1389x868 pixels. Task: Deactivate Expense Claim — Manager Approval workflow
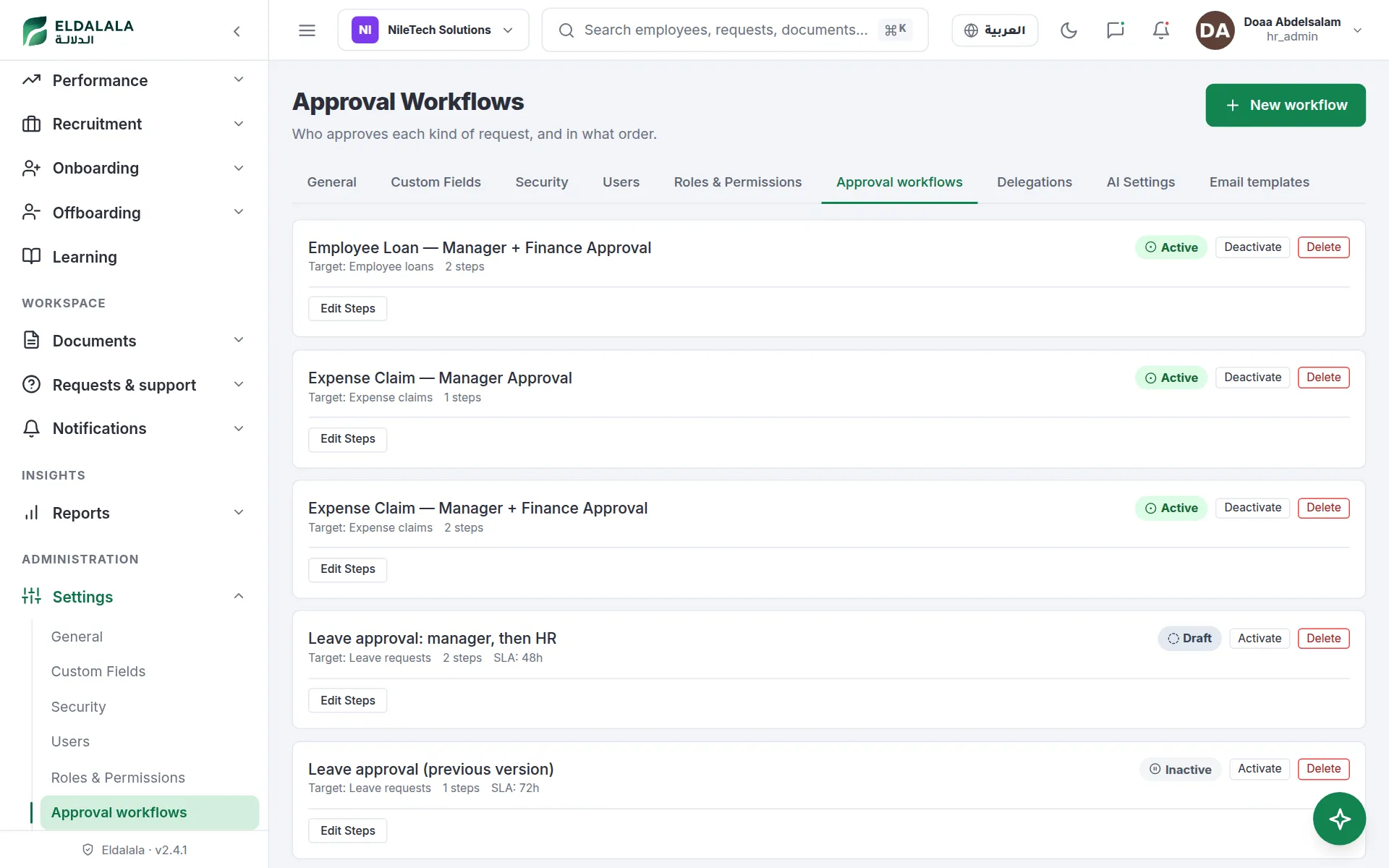[1252, 378]
